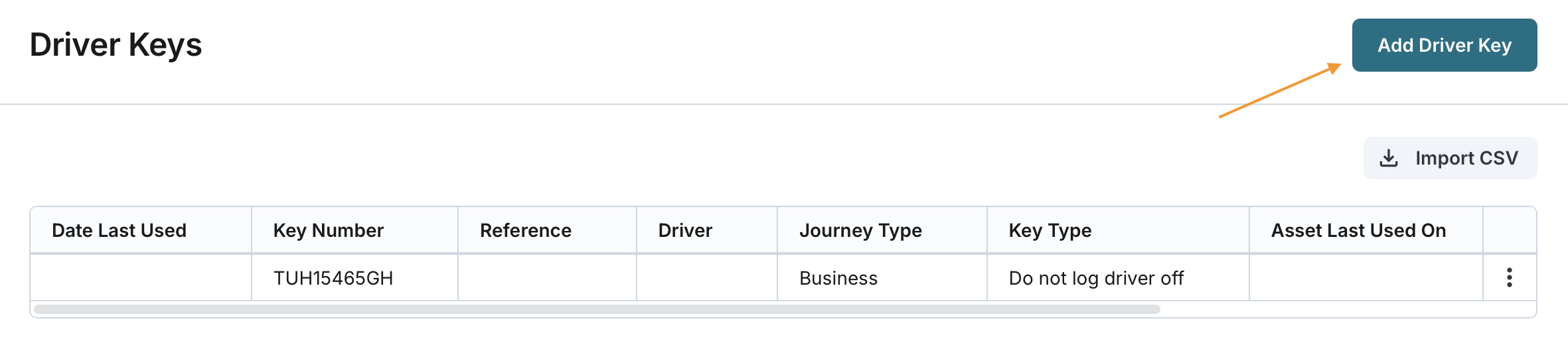Open the three-dot row actions menu

tap(1509, 277)
